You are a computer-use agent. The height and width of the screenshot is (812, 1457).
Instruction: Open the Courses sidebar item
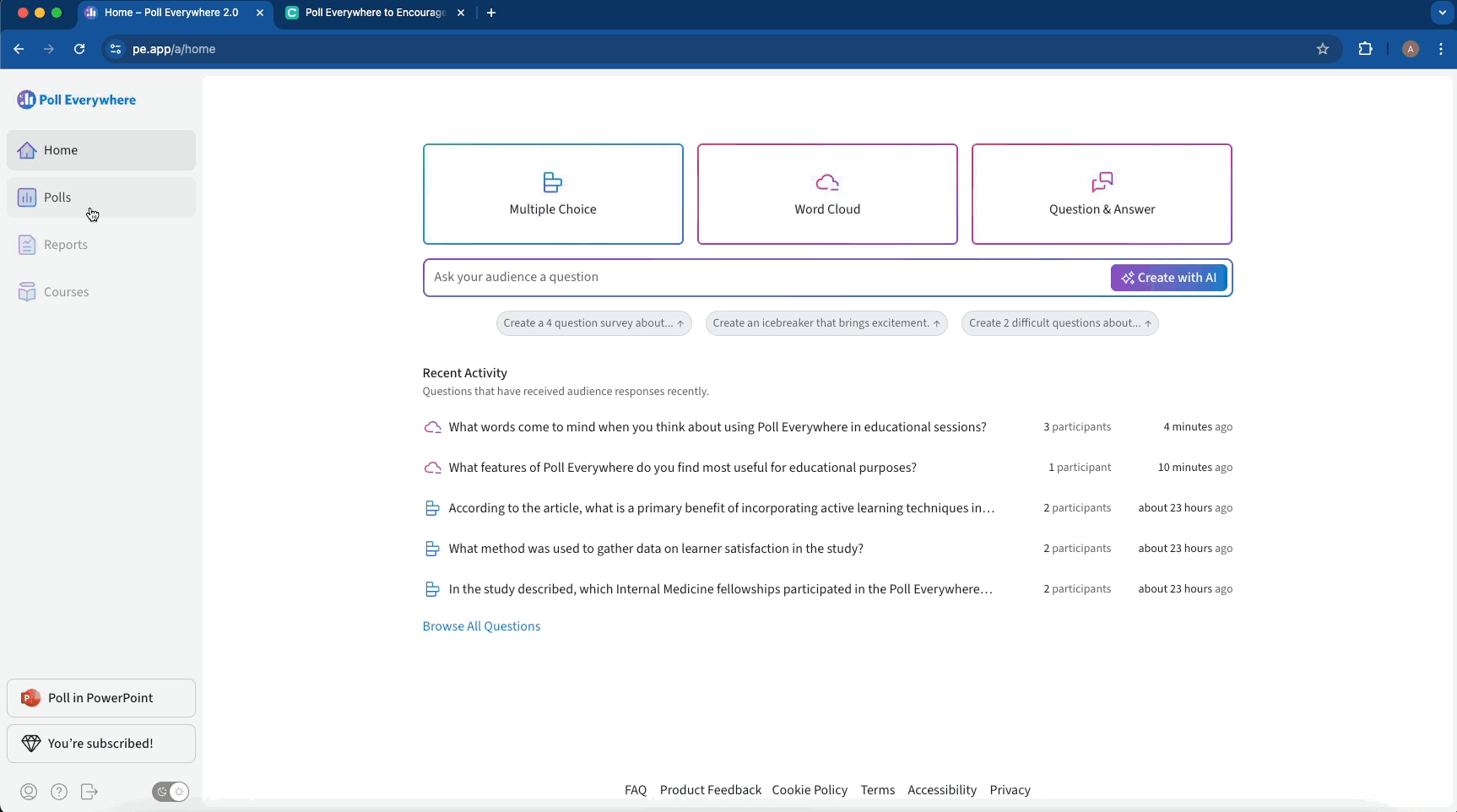click(x=101, y=292)
